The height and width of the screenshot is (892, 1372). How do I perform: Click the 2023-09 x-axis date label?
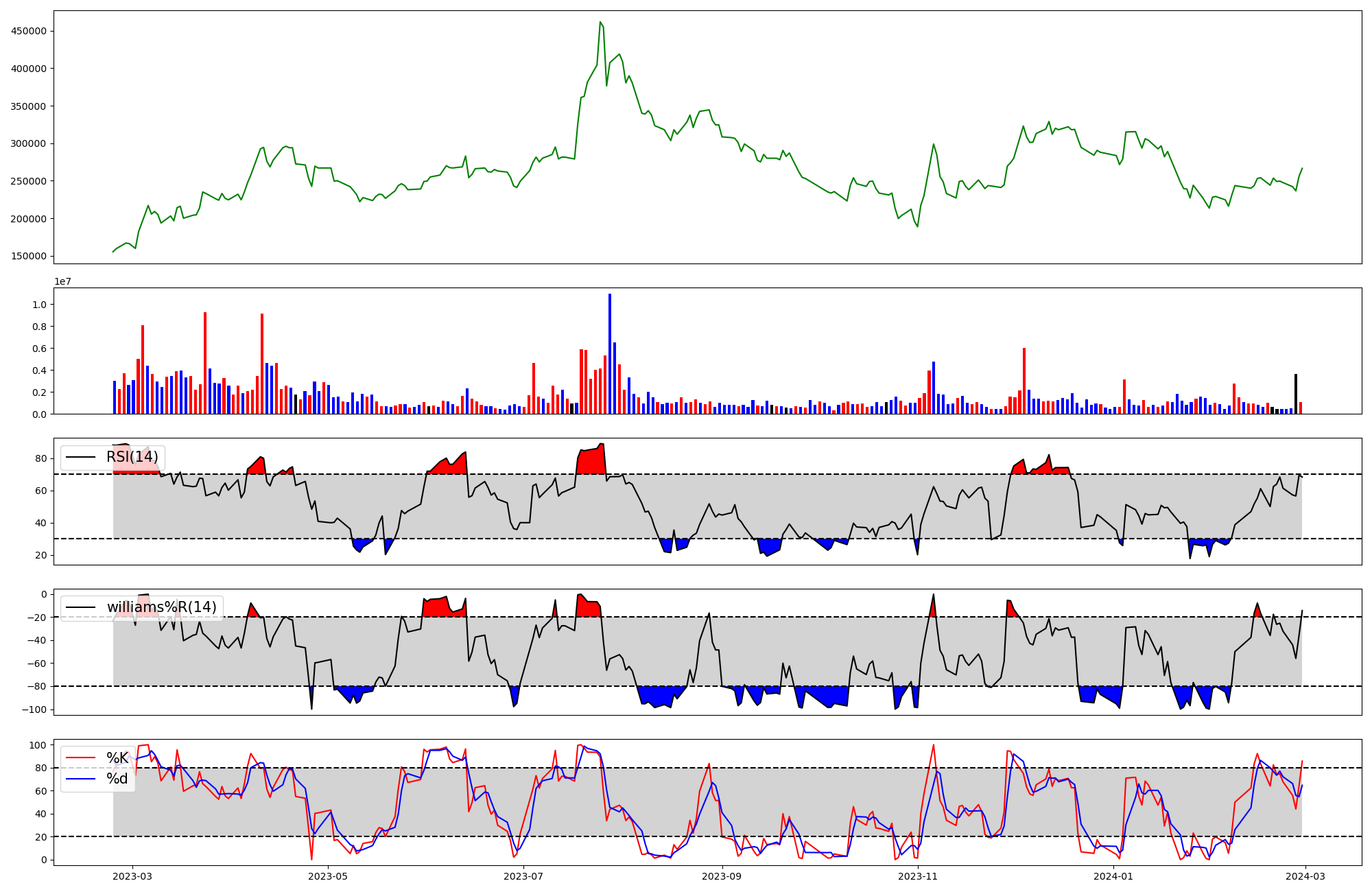click(722, 876)
